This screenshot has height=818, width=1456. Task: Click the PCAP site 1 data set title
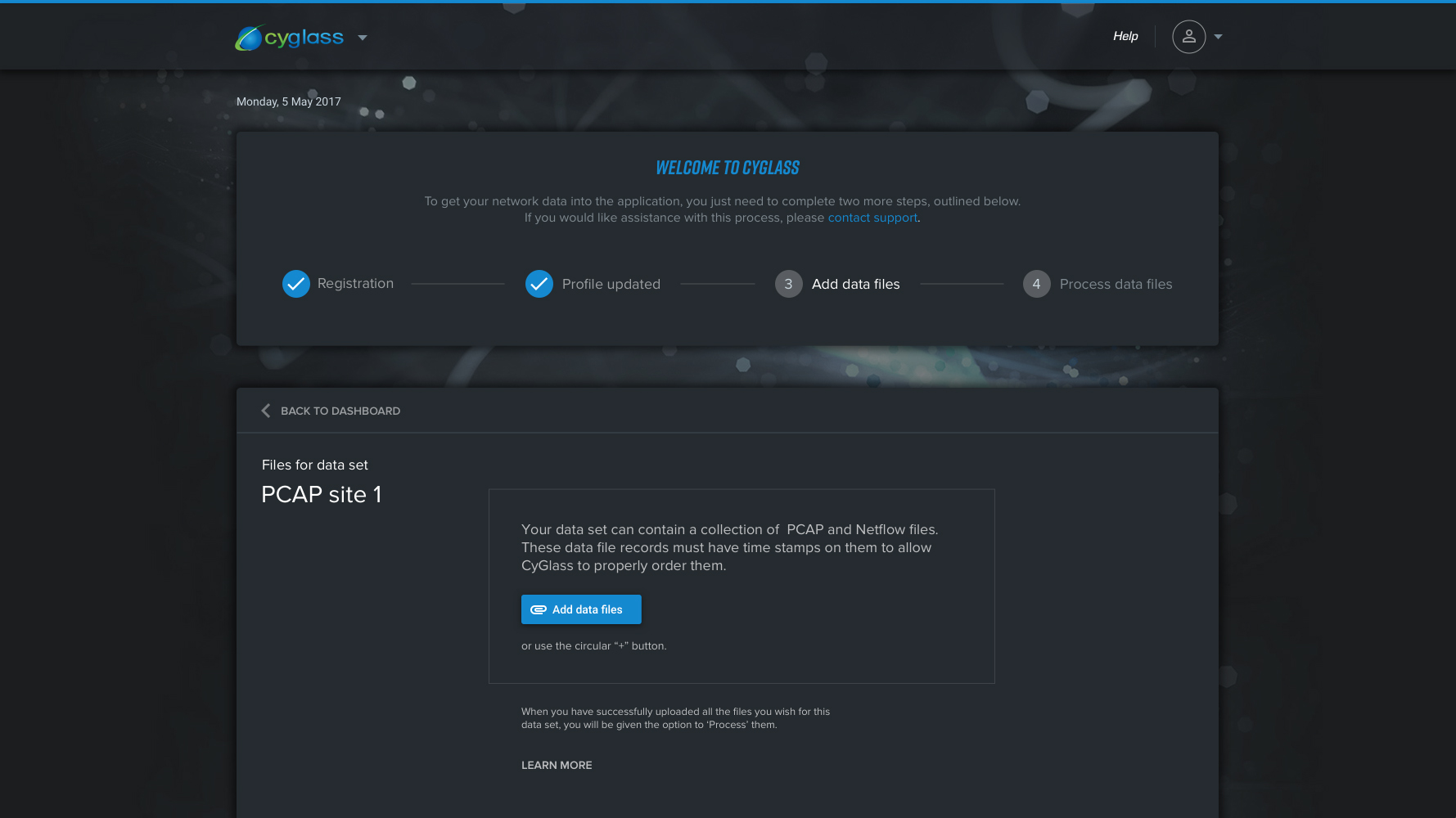pos(321,495)
